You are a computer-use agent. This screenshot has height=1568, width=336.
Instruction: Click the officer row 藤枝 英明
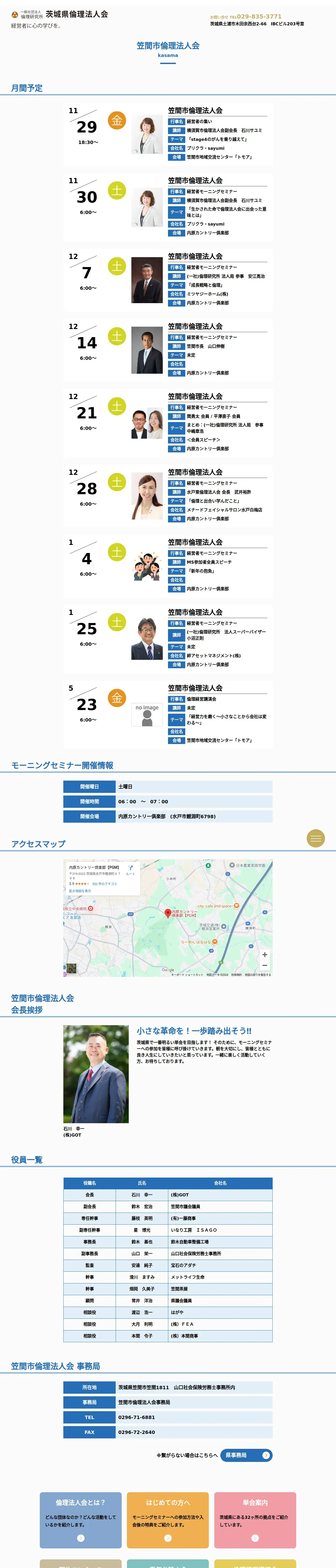click(168, 1218)
